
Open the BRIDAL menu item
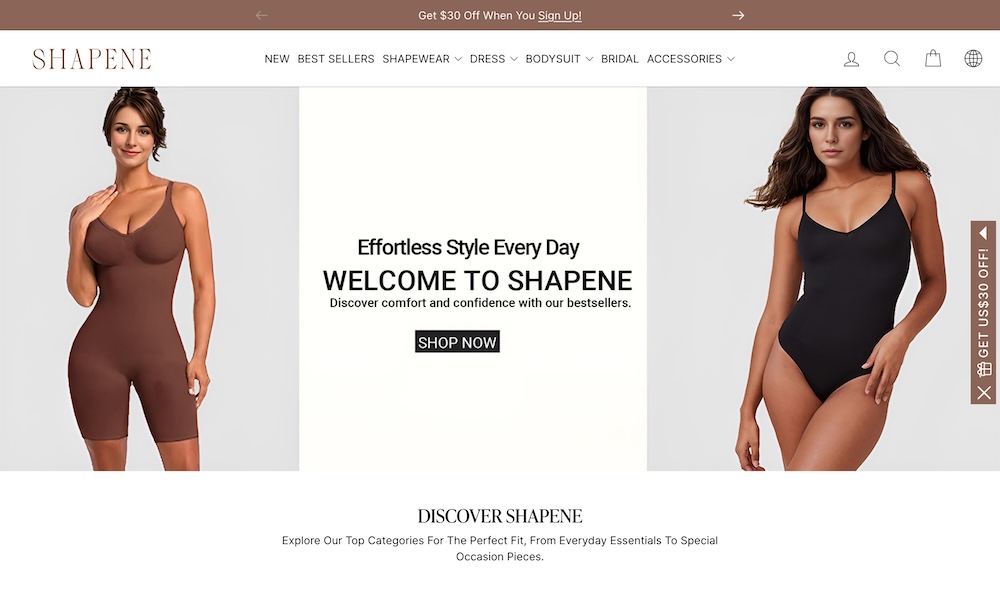point(620,59)
